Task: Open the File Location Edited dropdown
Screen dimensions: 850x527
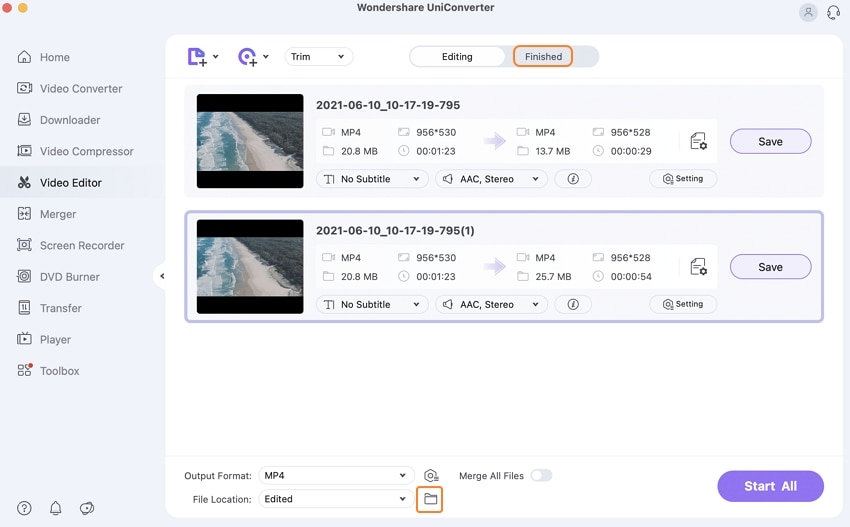Action: [x=336, y=499]
